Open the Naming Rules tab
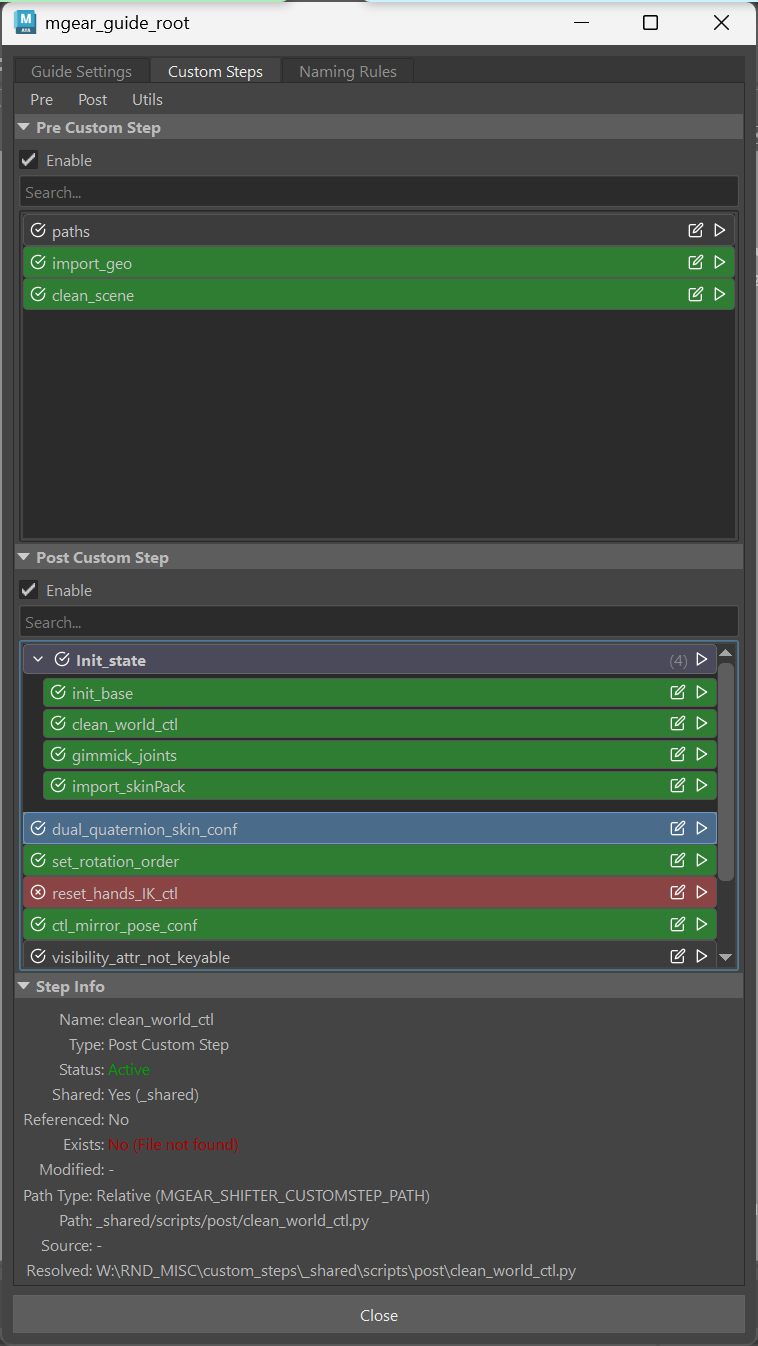758x1346 pixels. (348, 72)
